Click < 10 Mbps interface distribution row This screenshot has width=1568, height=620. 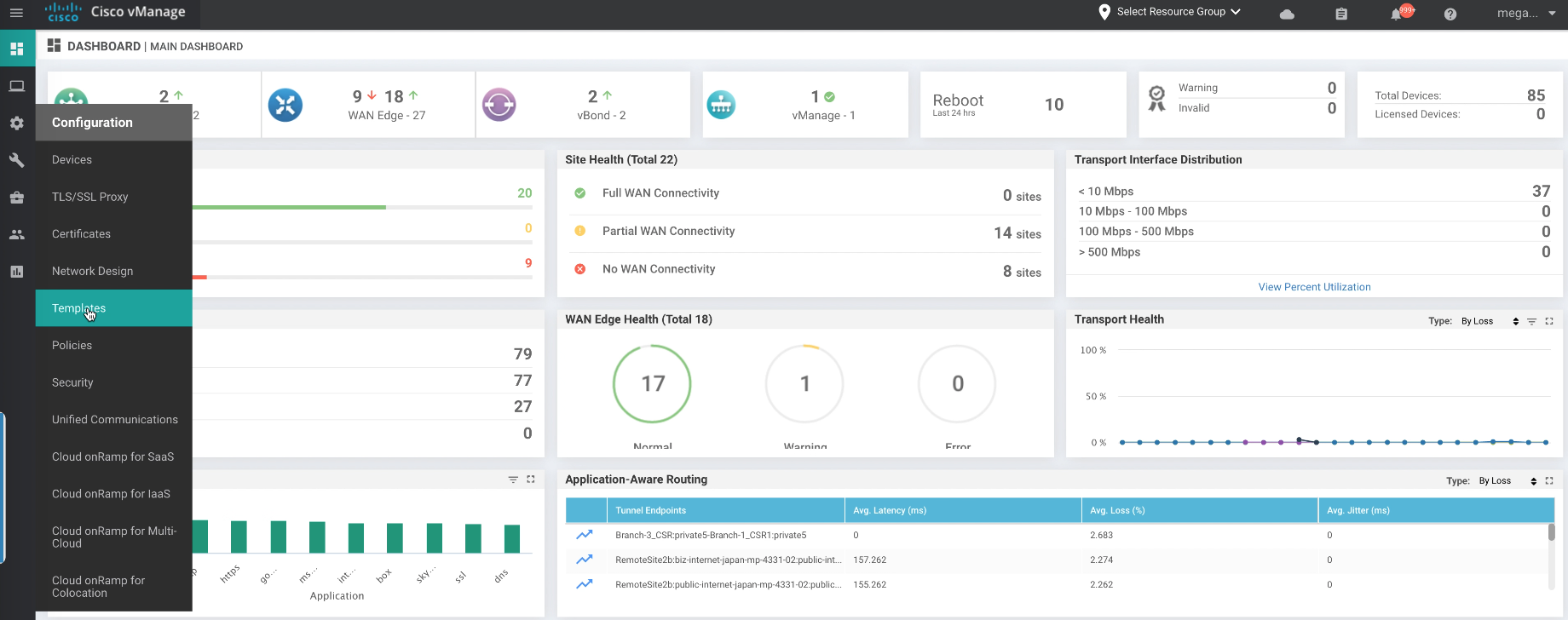pos(1314,191)
